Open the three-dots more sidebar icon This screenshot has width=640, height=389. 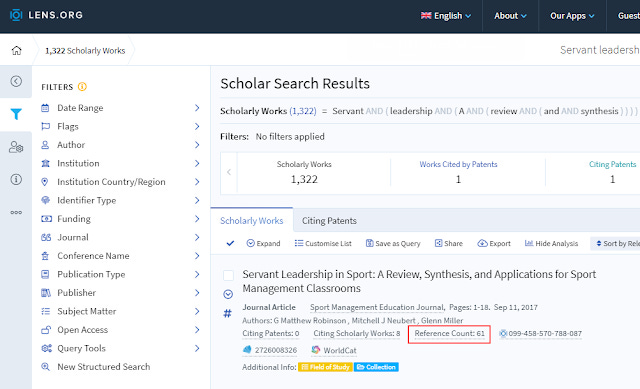(x=16, y=212)
